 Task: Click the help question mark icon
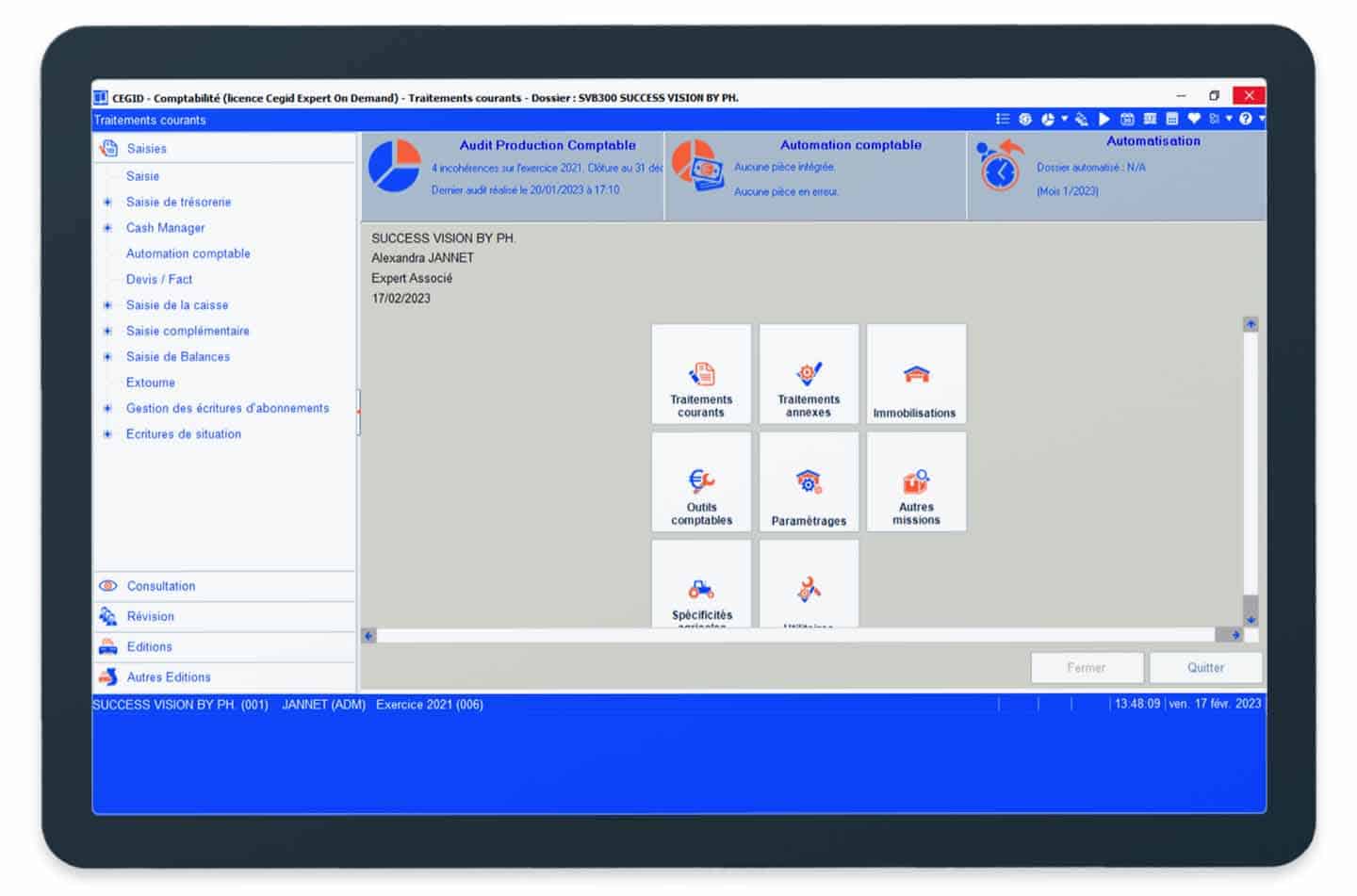(x=1246, y=119)
